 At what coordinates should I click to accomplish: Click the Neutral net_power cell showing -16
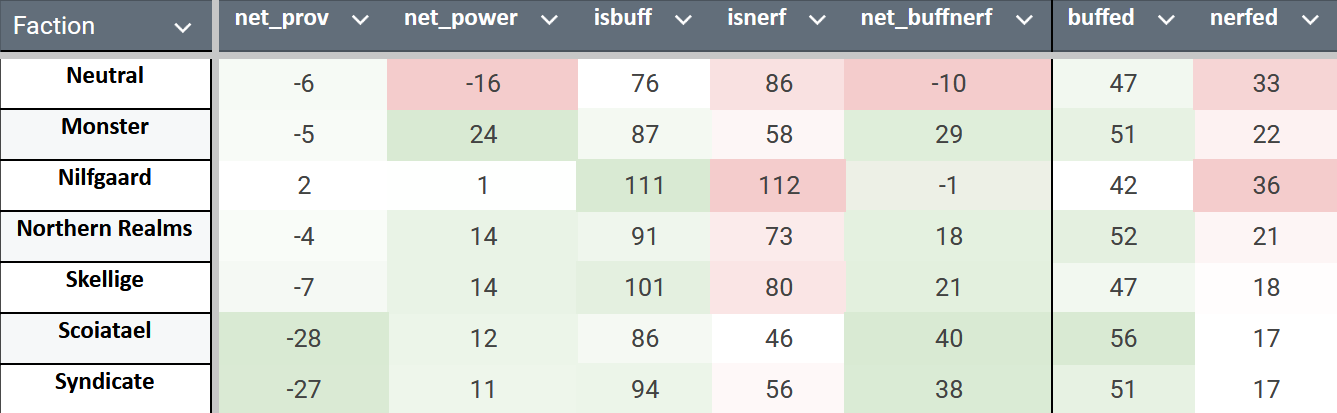[482, 84]
